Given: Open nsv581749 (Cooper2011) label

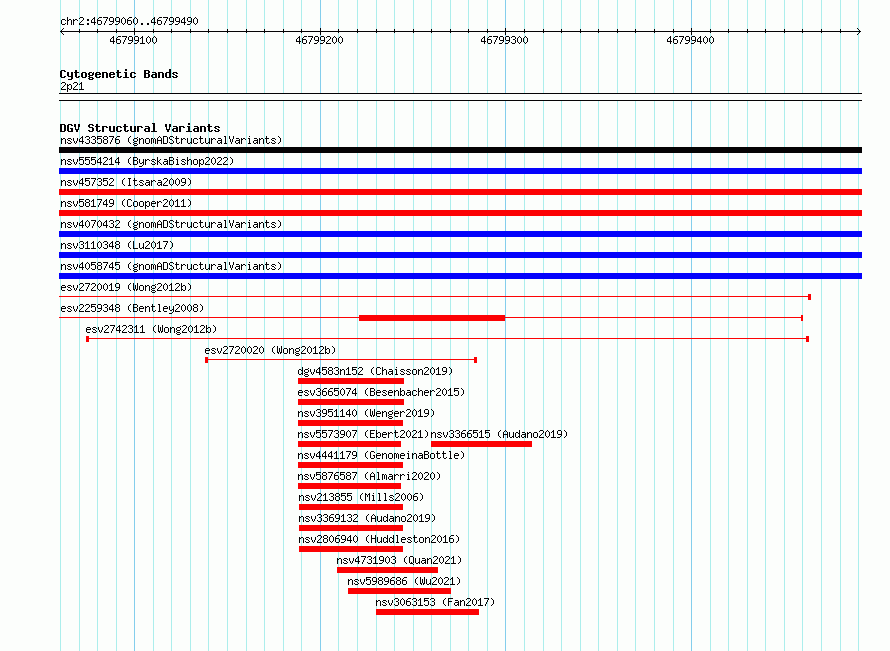Looking at the screenshot, I should pyautogui.click(x=126, y=203).
